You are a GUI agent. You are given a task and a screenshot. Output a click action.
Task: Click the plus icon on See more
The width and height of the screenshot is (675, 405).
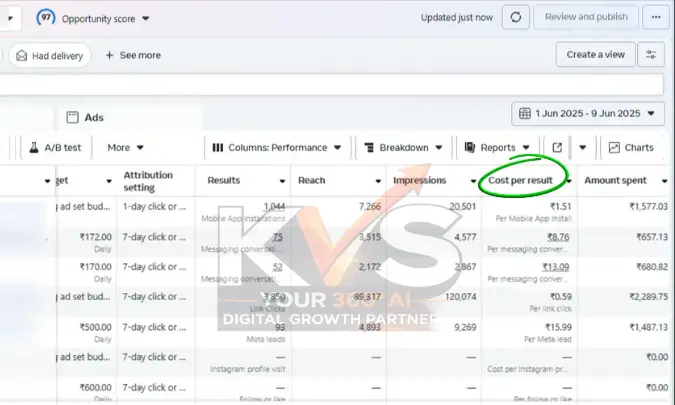point(110,55)
